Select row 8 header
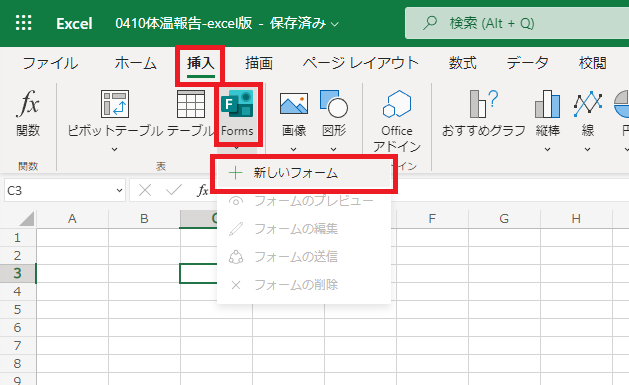The height and width of the screenshot is (385, 629). [x=18, y=363]
